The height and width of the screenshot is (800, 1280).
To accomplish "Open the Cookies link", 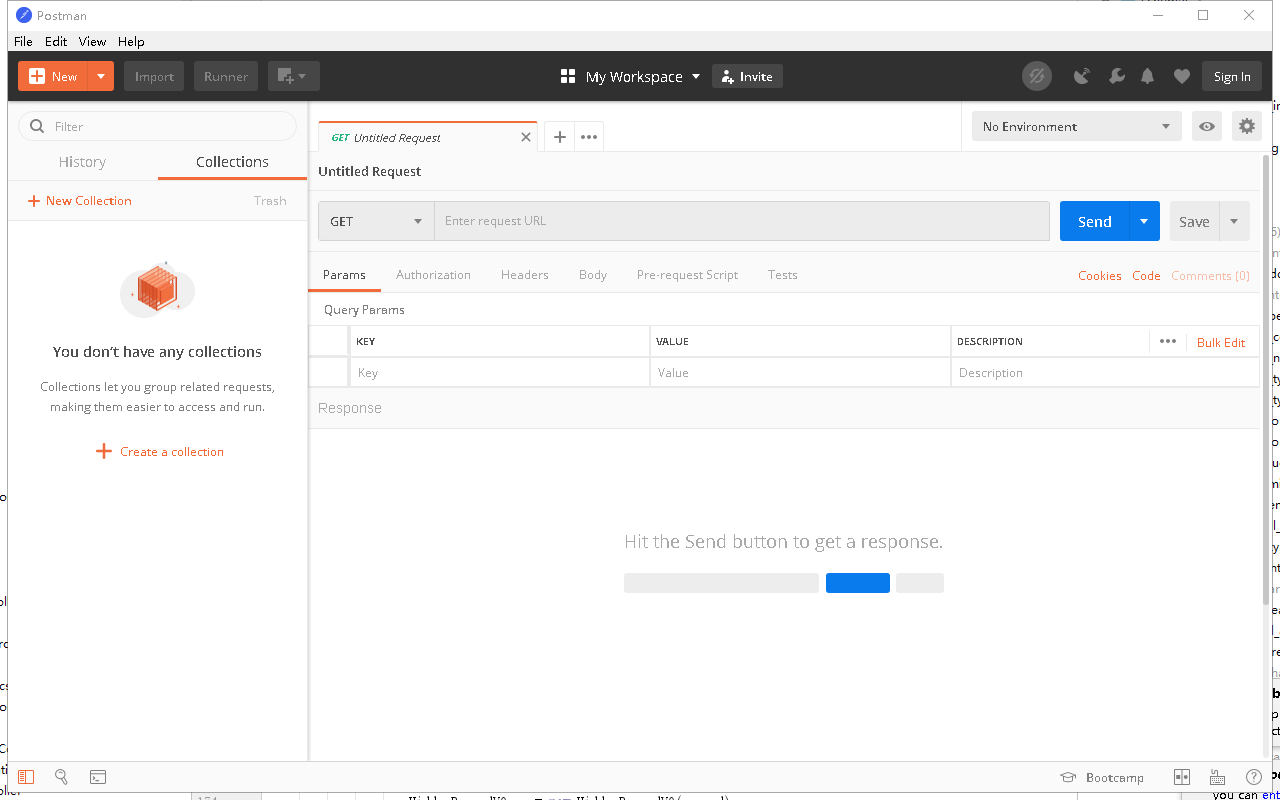I will pos(1100,276).
